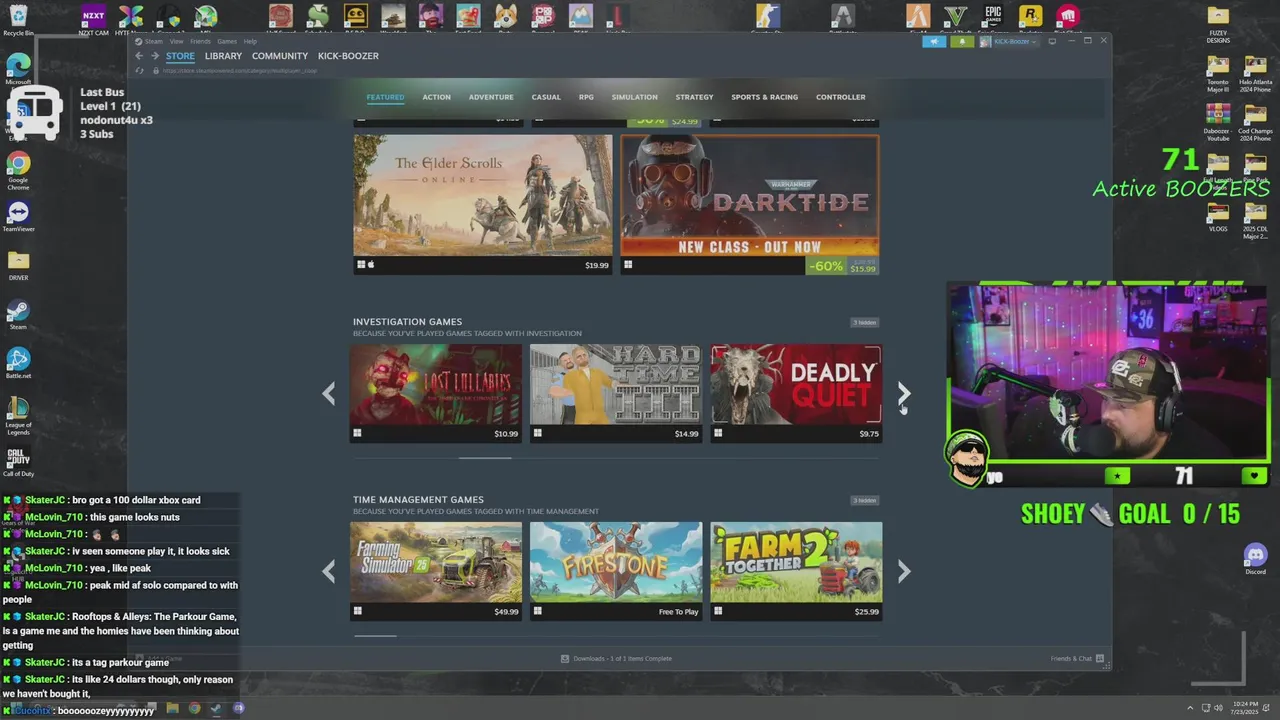Click the Farming Simulator $49.99 price
This screenshot has height=720, width=1280.
(506, 612)
